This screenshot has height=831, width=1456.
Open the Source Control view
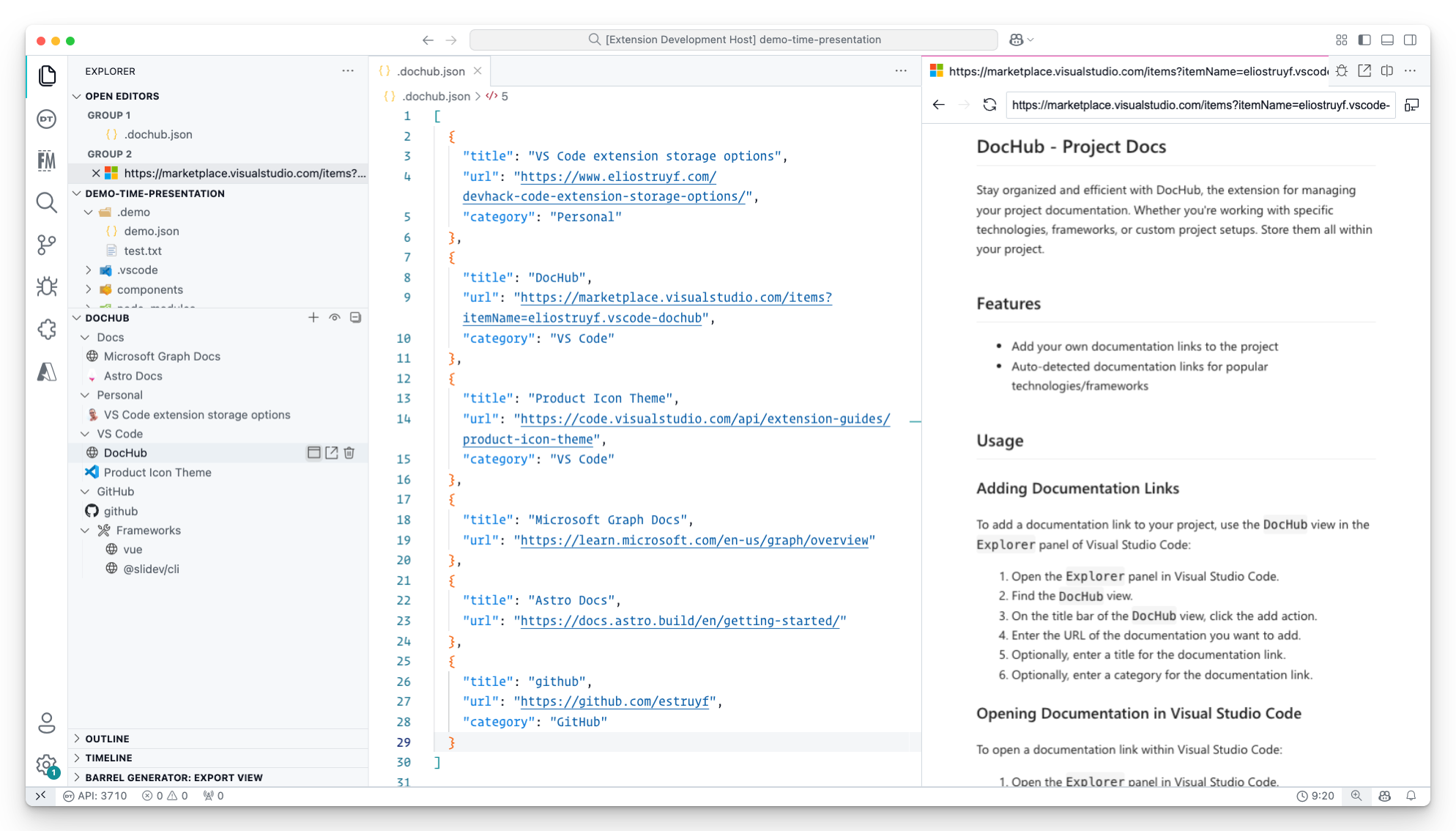(47, 245)
